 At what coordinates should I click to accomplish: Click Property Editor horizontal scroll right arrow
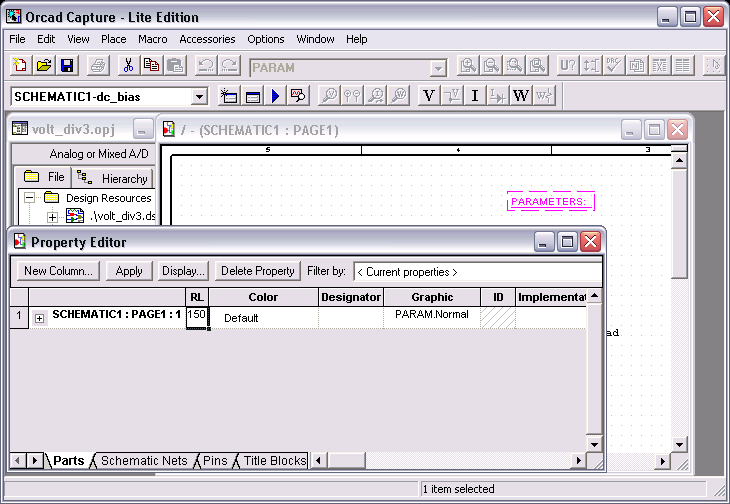point(579,461)
